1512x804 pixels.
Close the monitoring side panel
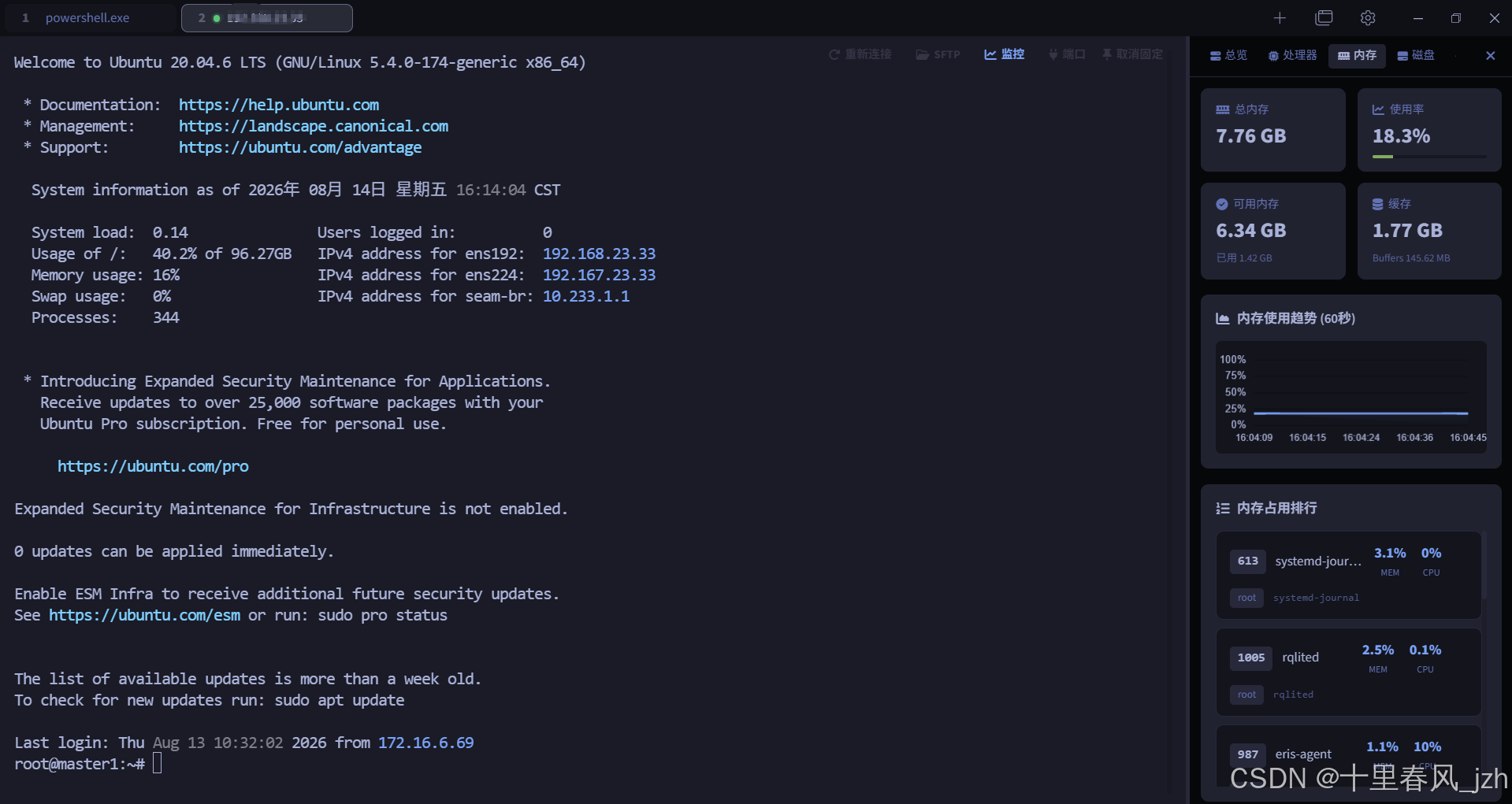pos(1490,55)
